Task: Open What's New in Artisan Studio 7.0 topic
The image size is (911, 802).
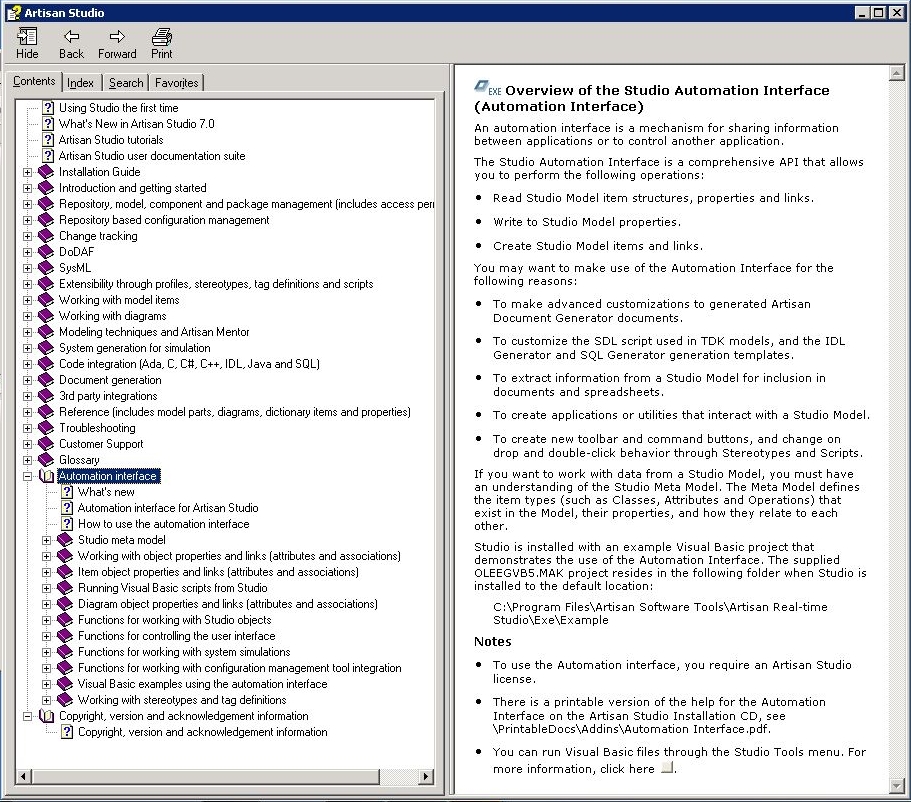Action: (137, 124)
